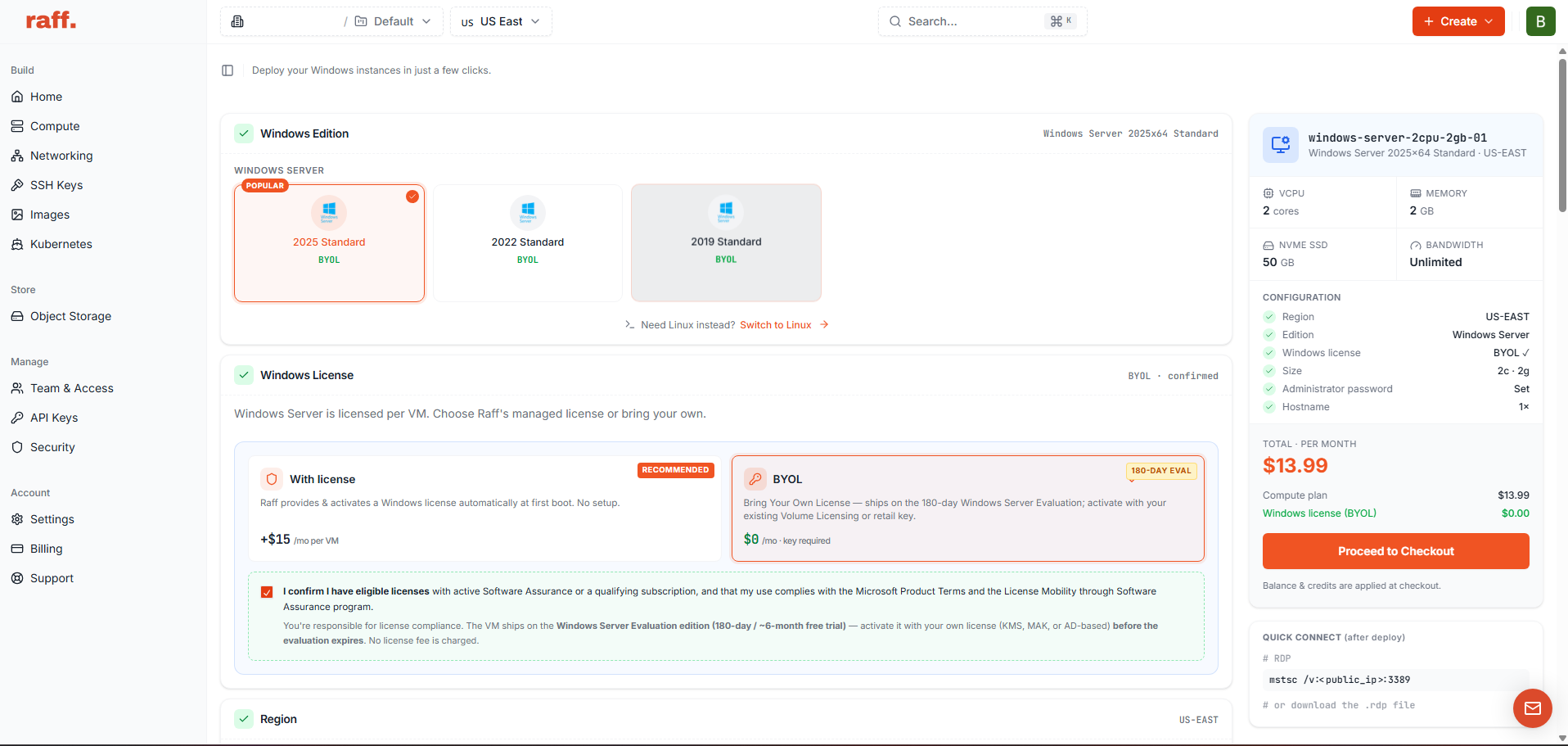Click the 'BYOL · confirmed' status text
This screenshot has height=746, width=1568.
tap(1173, 376)
